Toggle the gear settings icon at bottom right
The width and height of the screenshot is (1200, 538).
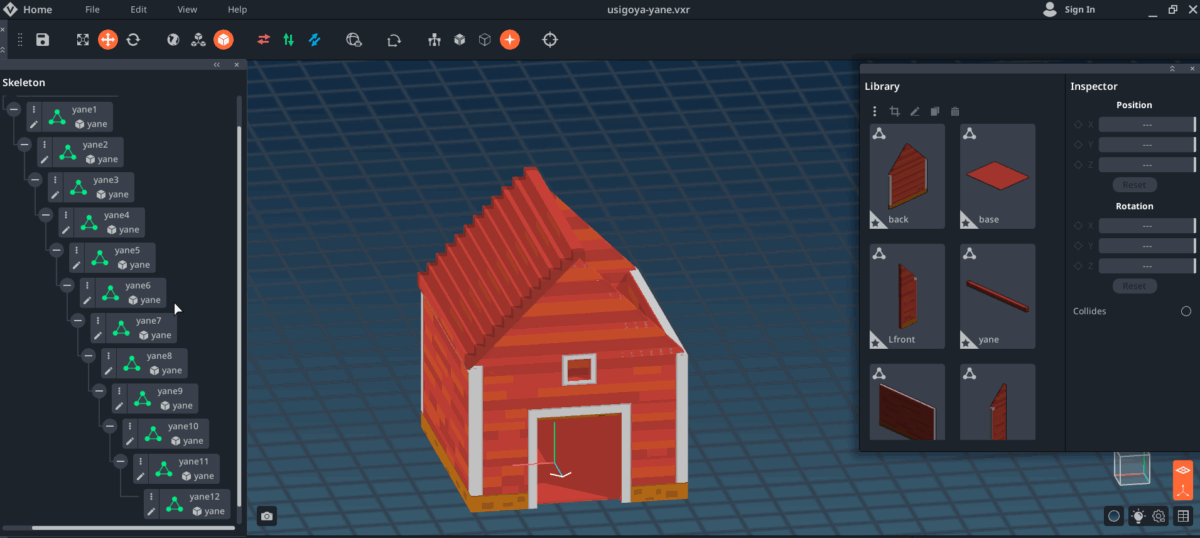click(x=1160, y=516)
